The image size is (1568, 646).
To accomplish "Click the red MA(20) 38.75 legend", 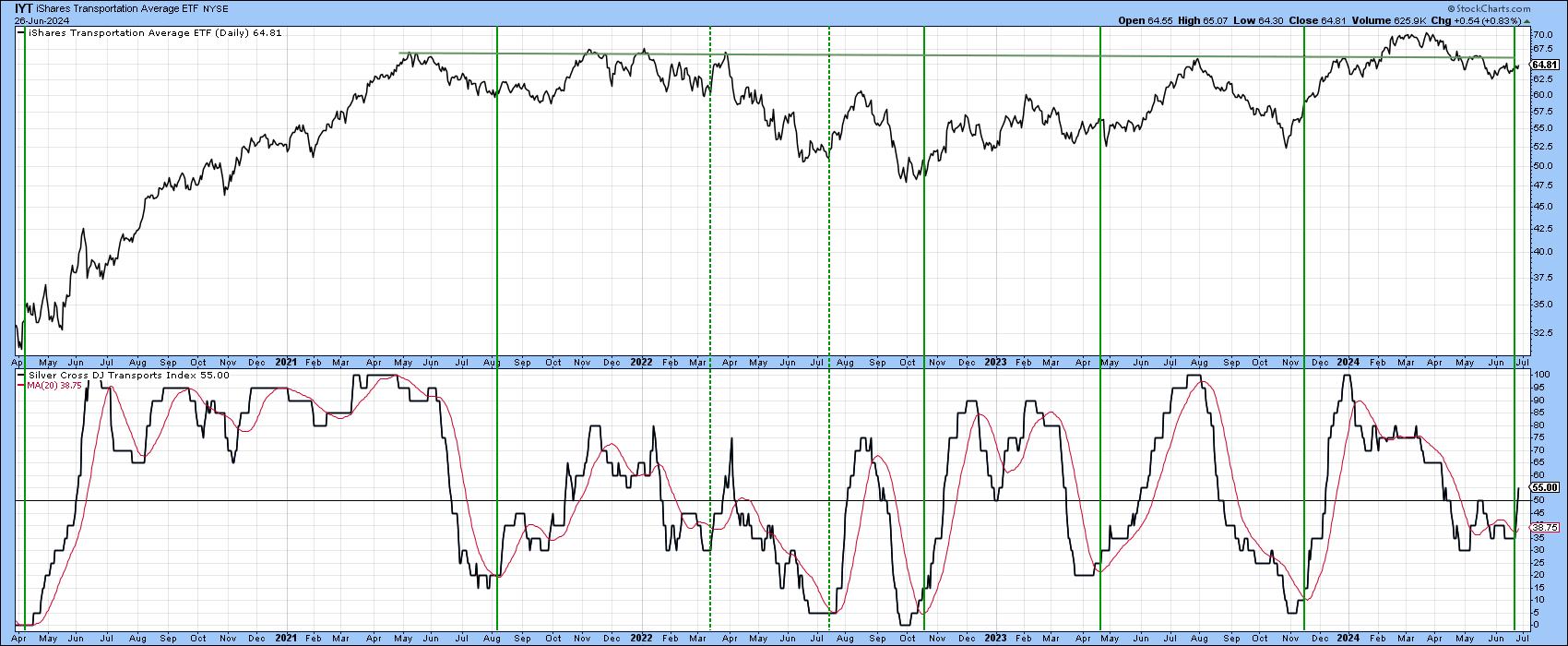I will [53, 385].
